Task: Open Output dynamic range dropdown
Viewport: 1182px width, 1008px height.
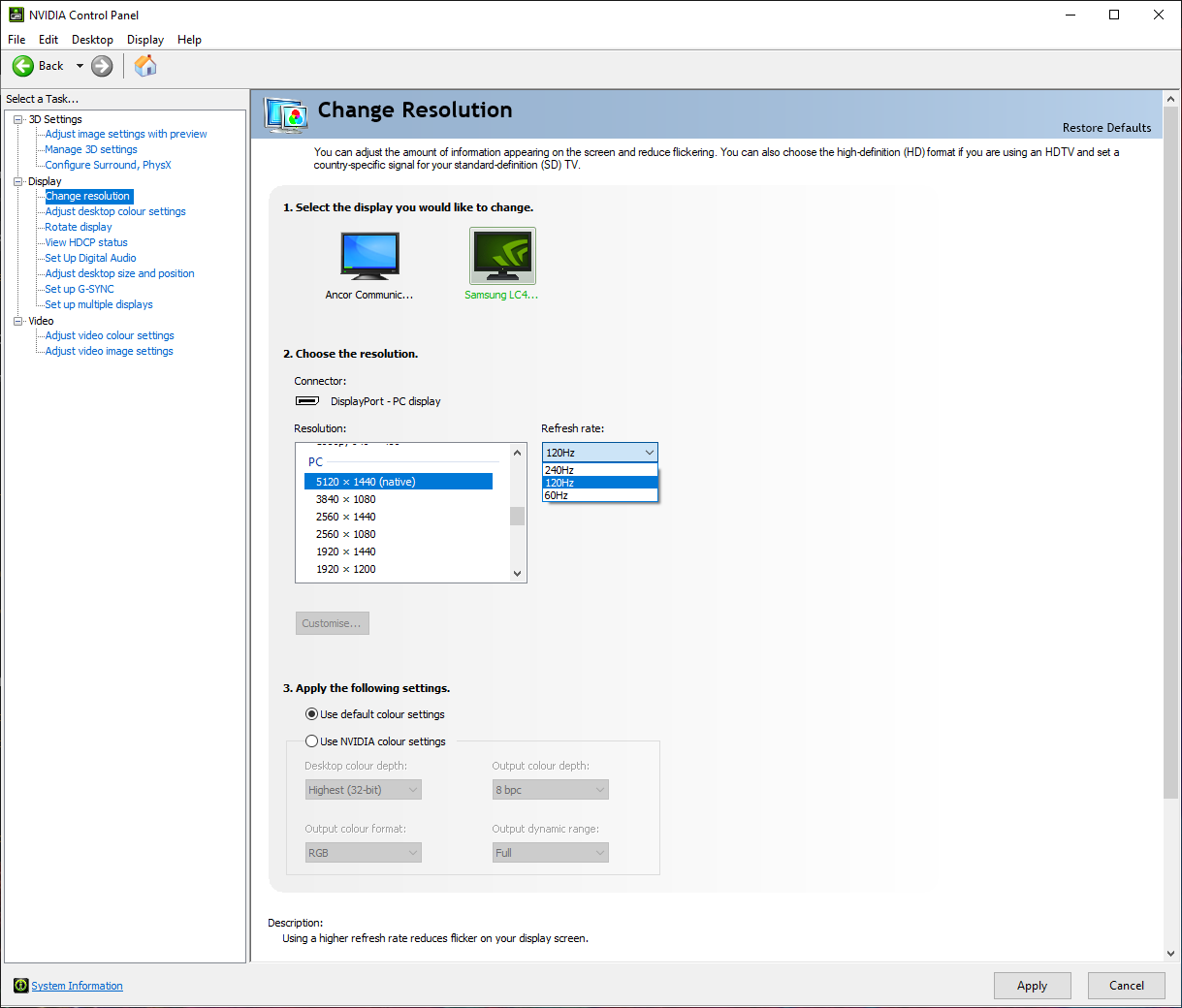Action: (551, 853)
